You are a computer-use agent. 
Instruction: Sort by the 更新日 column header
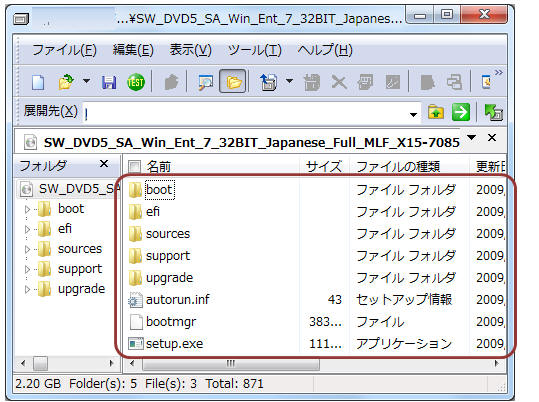click(490, 166)
